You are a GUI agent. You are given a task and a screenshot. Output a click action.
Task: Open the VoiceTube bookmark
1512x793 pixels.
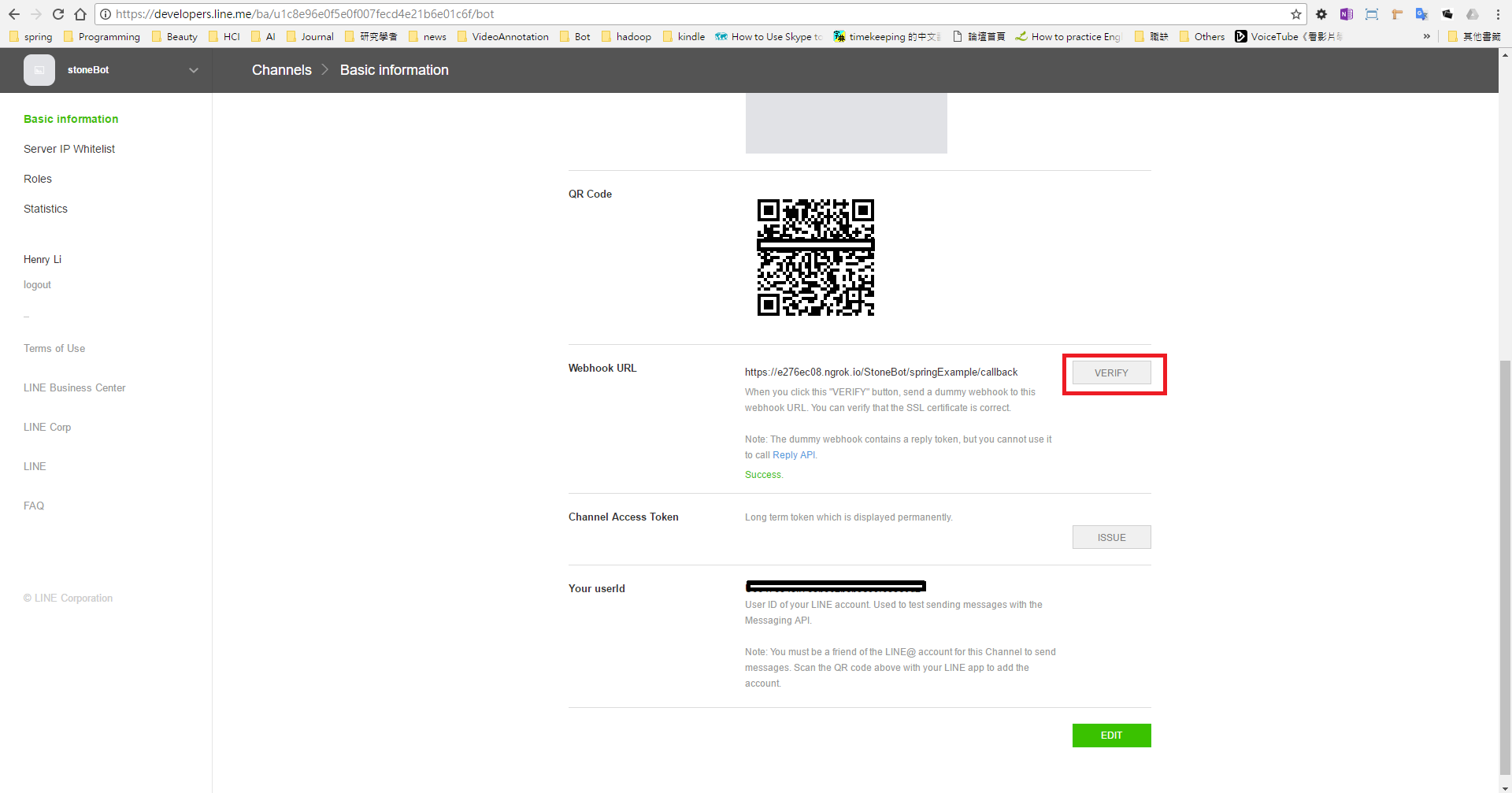click(x=1289, y=36)
